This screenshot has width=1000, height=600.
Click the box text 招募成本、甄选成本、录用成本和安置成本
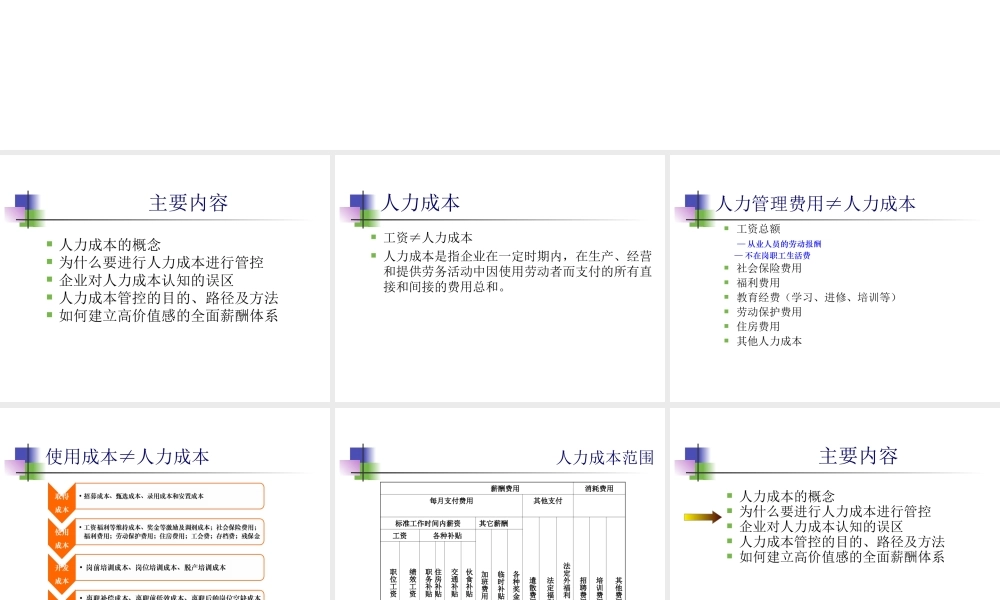(x=143, y=496)
